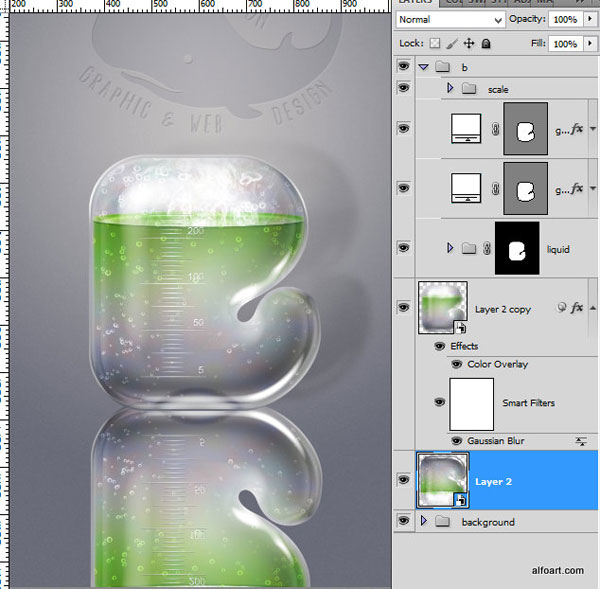Click the lock position move icon
600x589 pixels.
469,44
